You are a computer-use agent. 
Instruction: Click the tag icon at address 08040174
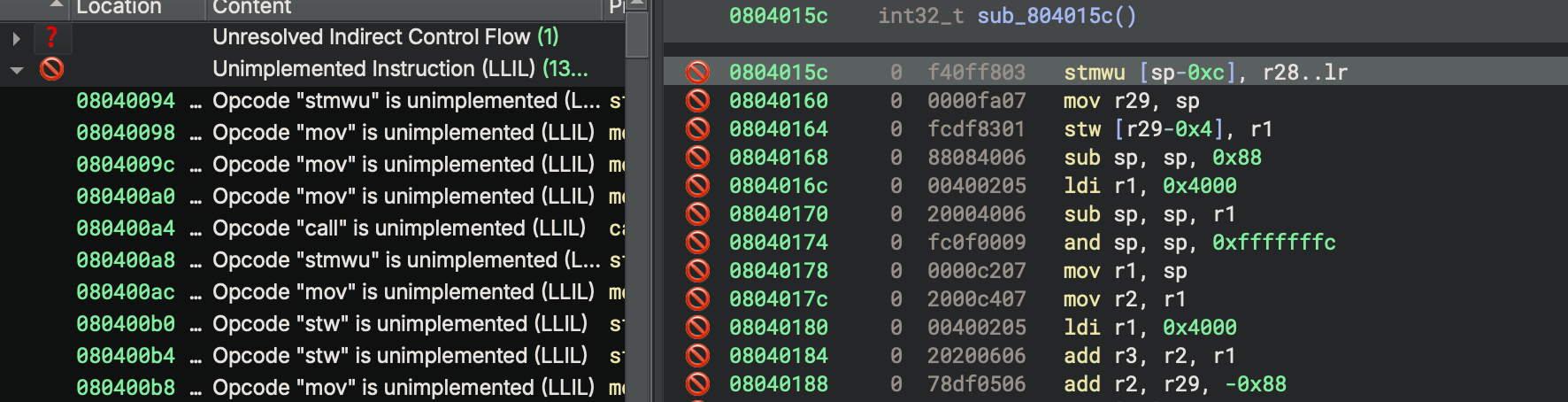coord(698,243)
